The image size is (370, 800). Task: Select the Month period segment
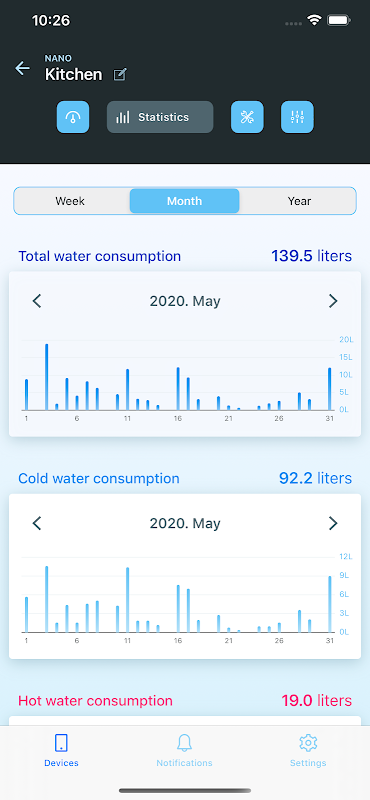tap(184, 201)
